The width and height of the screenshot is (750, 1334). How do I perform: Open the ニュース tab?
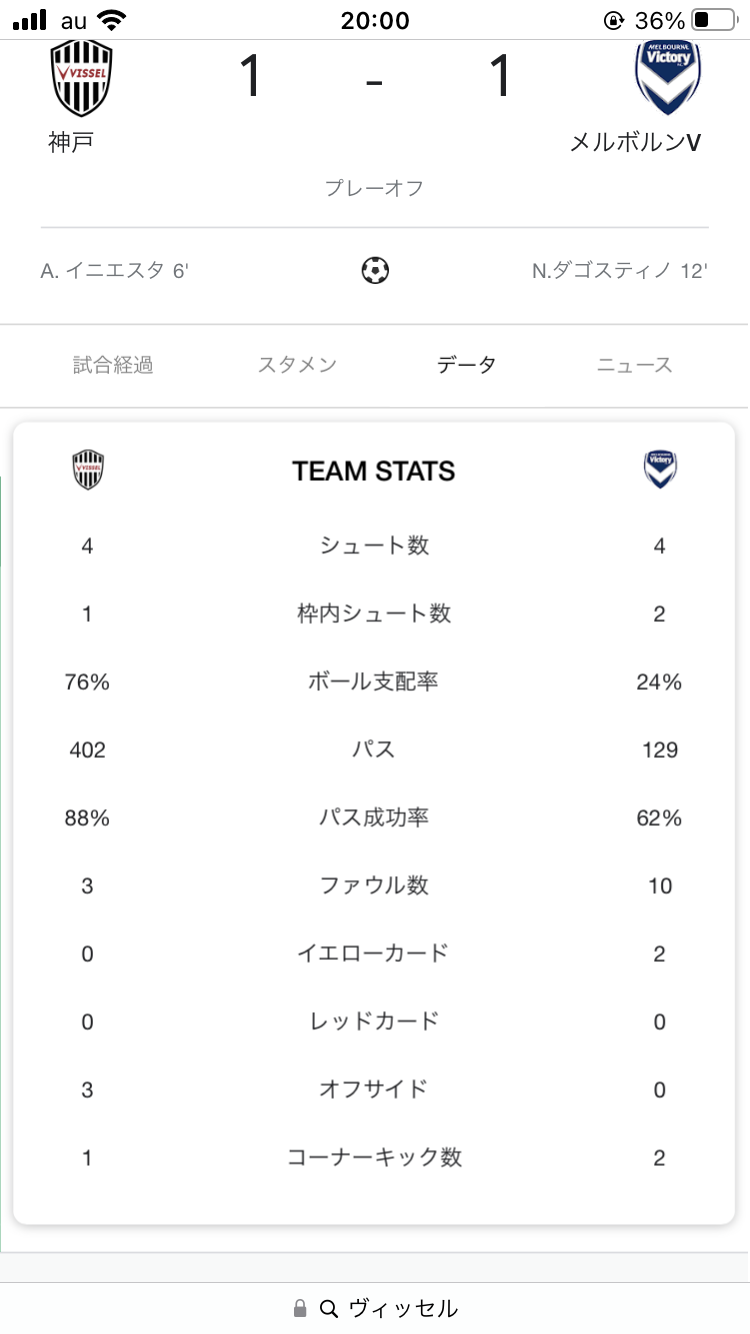coord(635,365)
